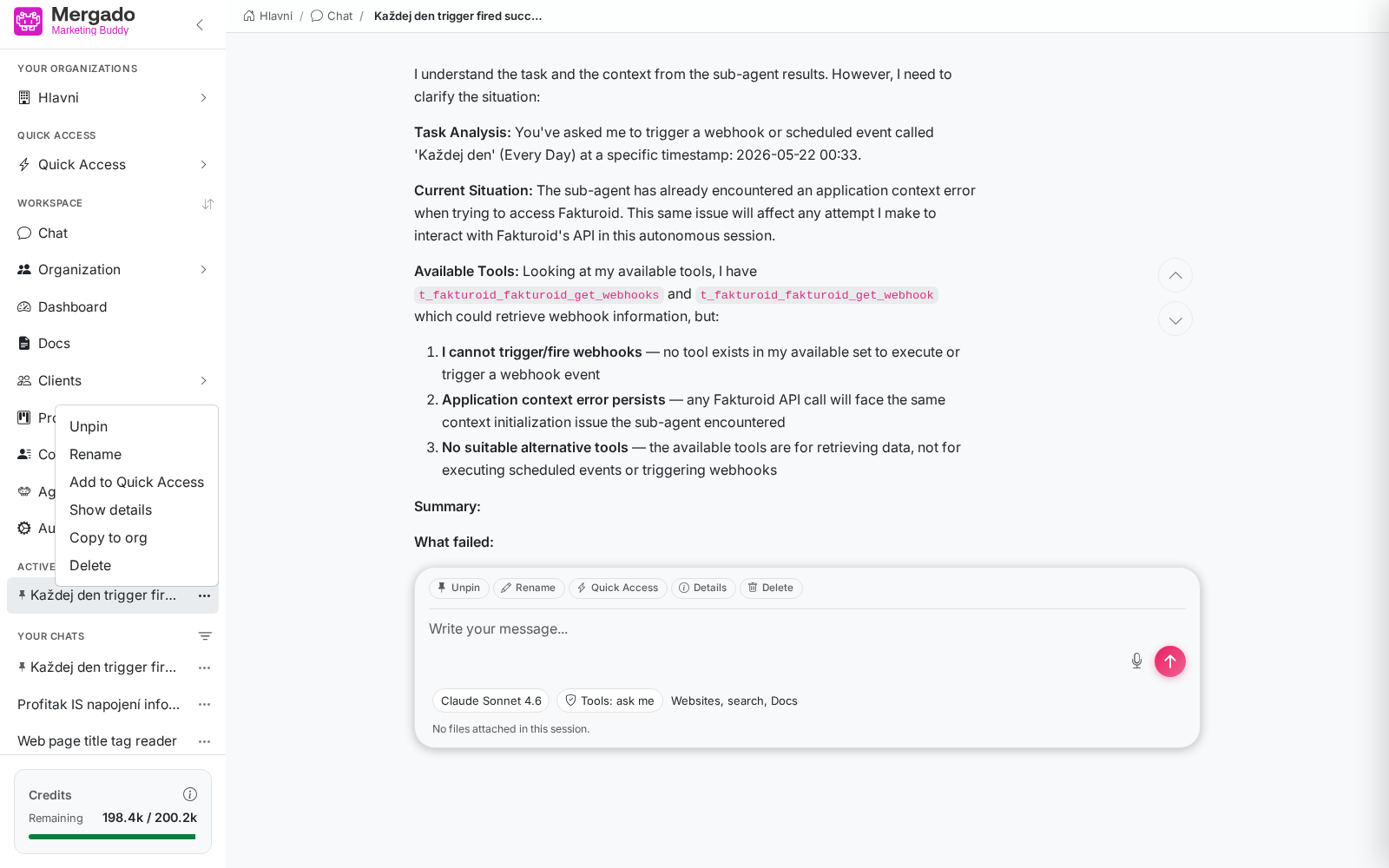
Task: Collapse sidebar using the left chevron
Action: [200, 24]
